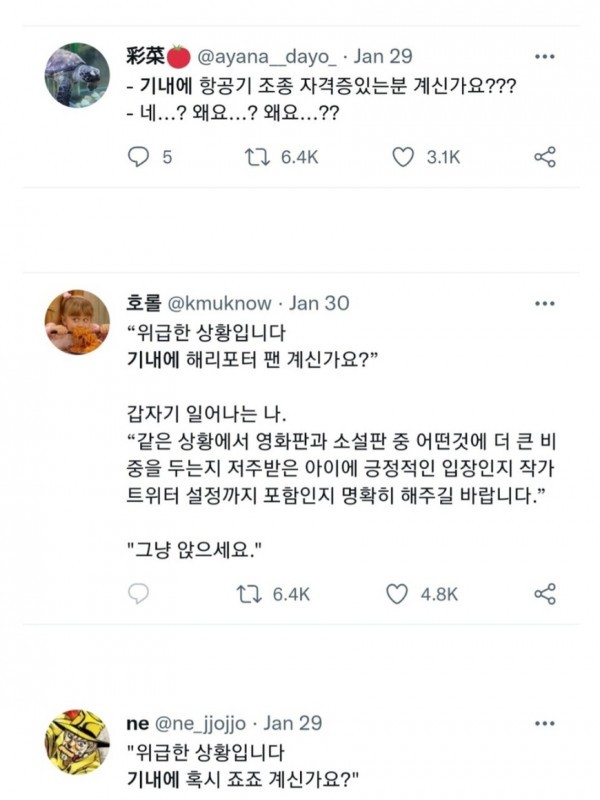Viewport: 600px width, 800px height.
Task: Open more options for ne_jjojjo tweet
Action: (x=545, y=722)
